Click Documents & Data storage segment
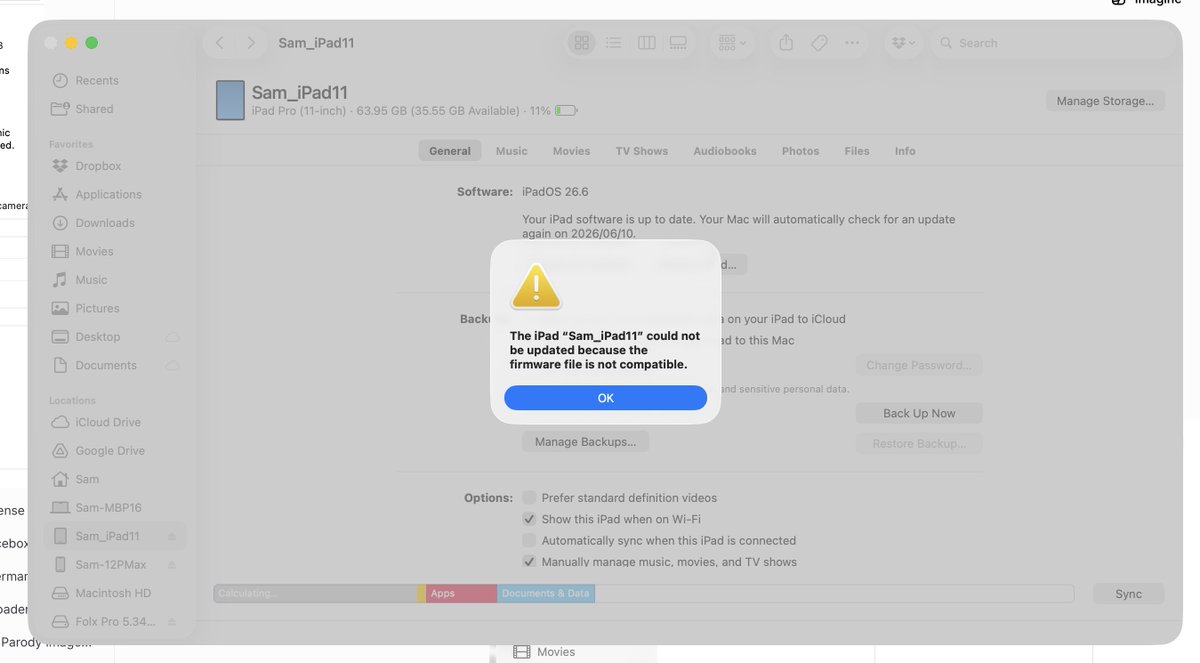1200x663 pixels. (x=545, y=594)
